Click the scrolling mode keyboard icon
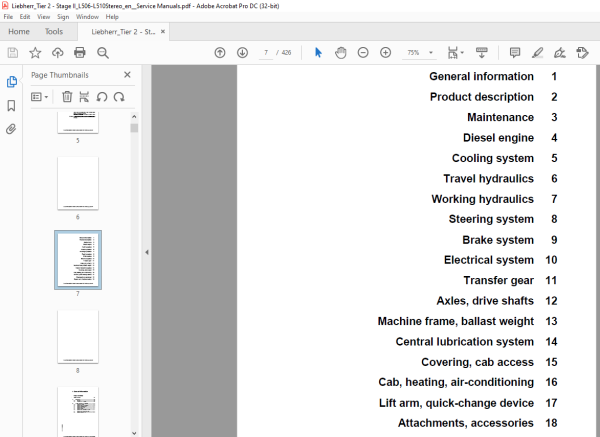This screenshot has width=600, height=437. 481,52
